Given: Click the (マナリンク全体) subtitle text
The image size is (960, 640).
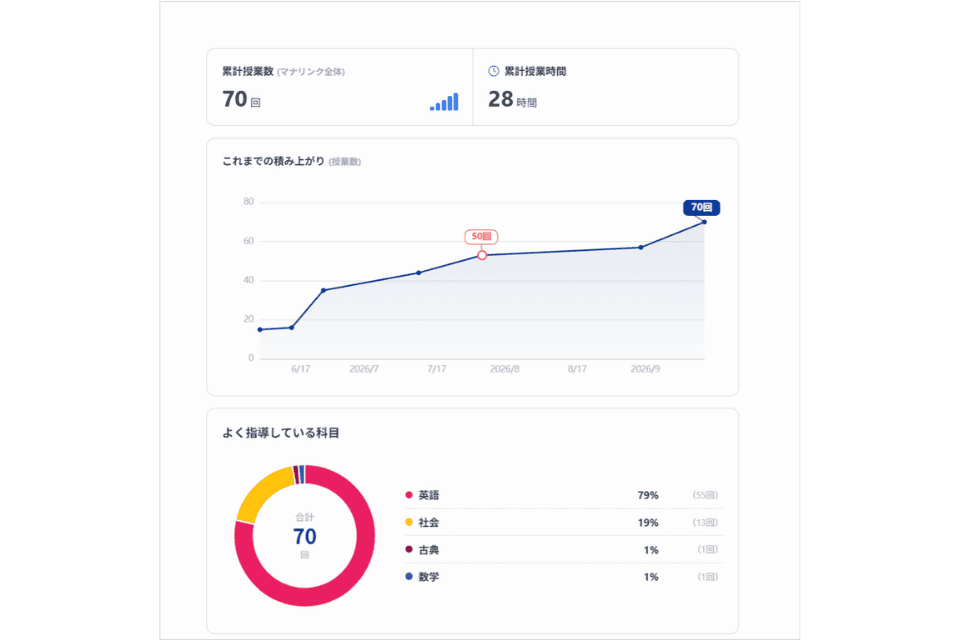Looking at the screenshot, I should 311,72.
